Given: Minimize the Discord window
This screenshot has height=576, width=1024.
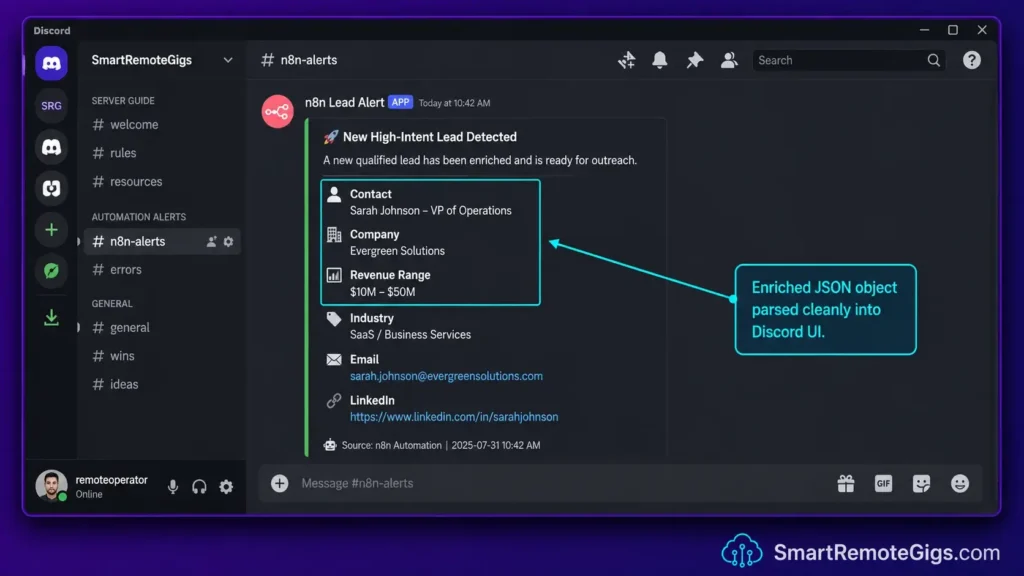Looking at the screenshot, I should [924, 30].
